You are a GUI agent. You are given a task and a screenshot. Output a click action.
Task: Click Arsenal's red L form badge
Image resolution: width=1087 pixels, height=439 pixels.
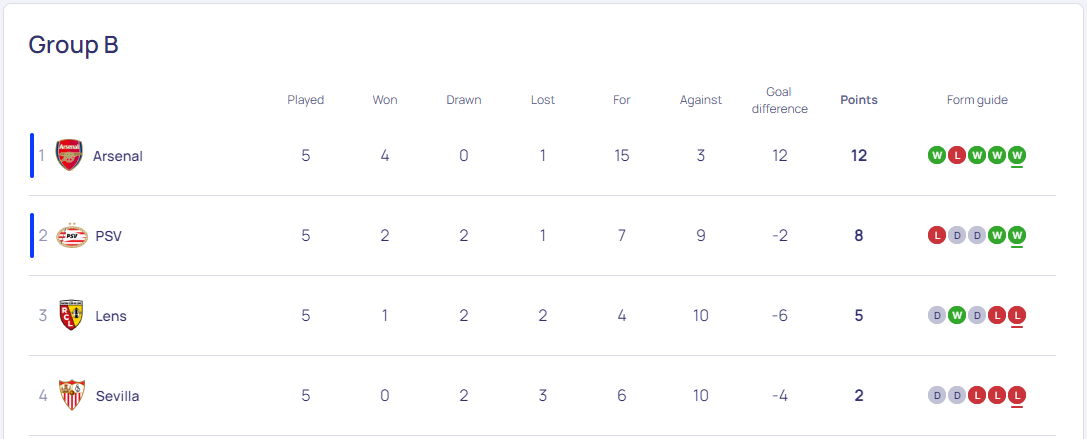957,155
